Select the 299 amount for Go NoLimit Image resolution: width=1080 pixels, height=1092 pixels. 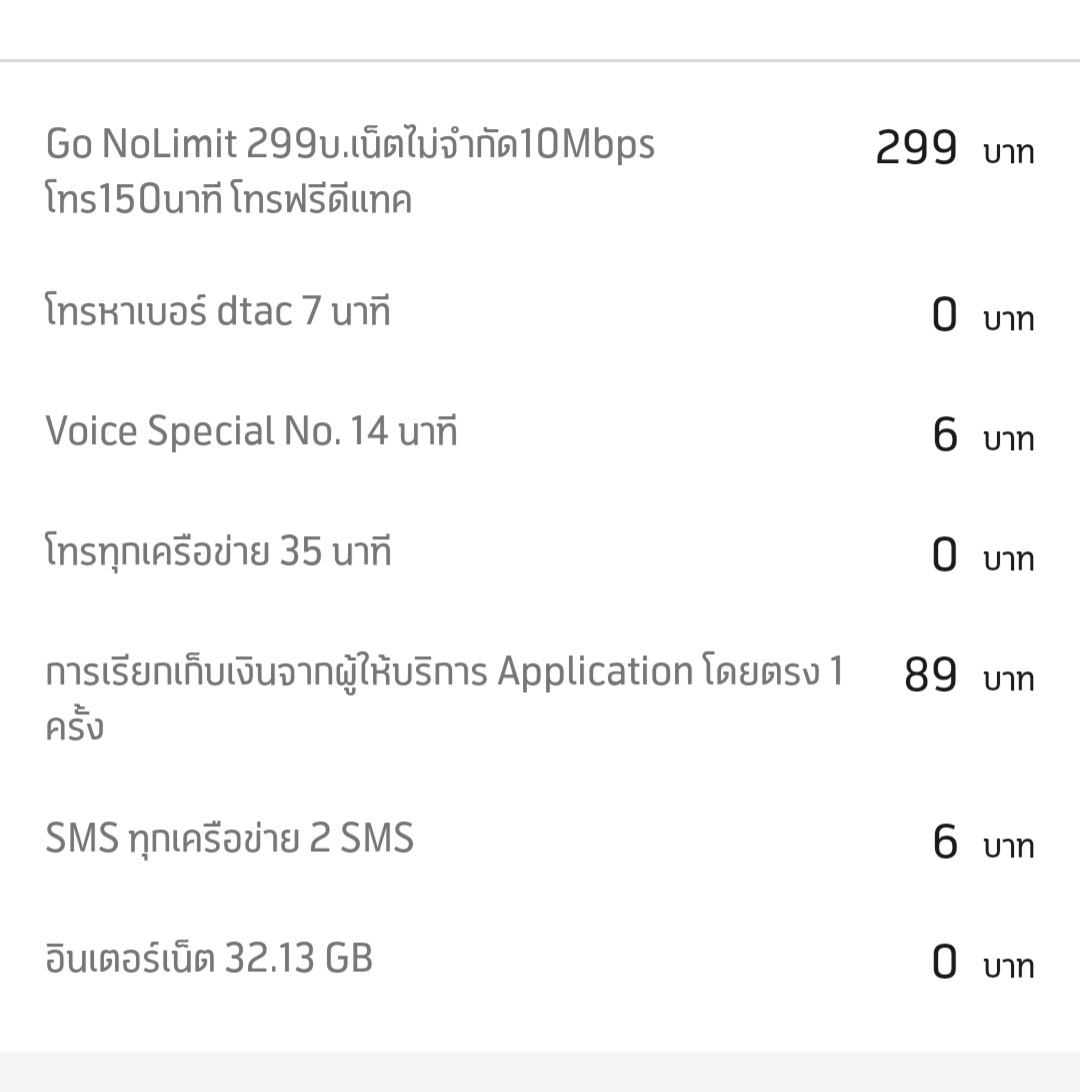tap(916, 149)
